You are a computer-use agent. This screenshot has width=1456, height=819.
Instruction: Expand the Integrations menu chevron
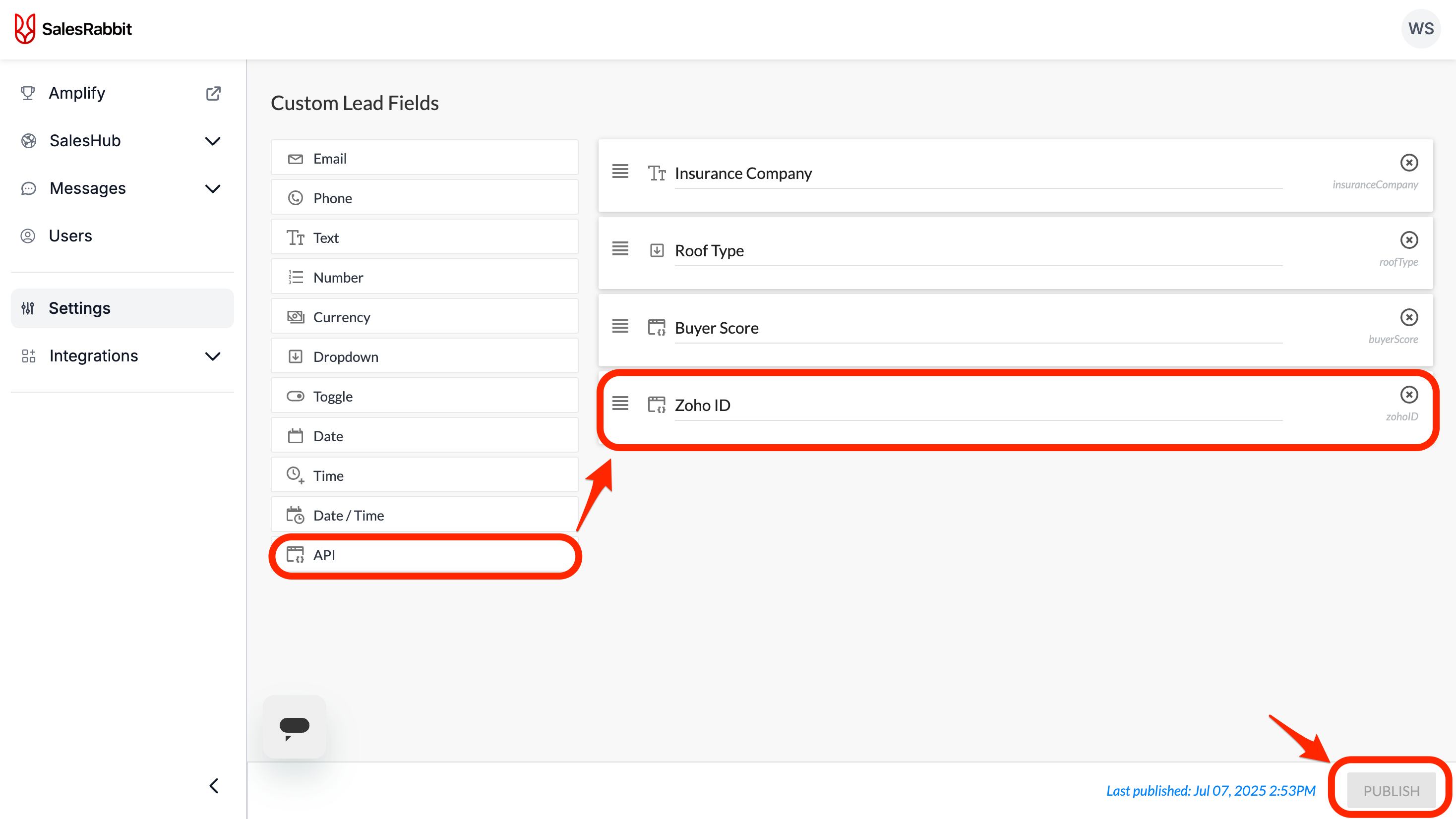coord(213,356)
